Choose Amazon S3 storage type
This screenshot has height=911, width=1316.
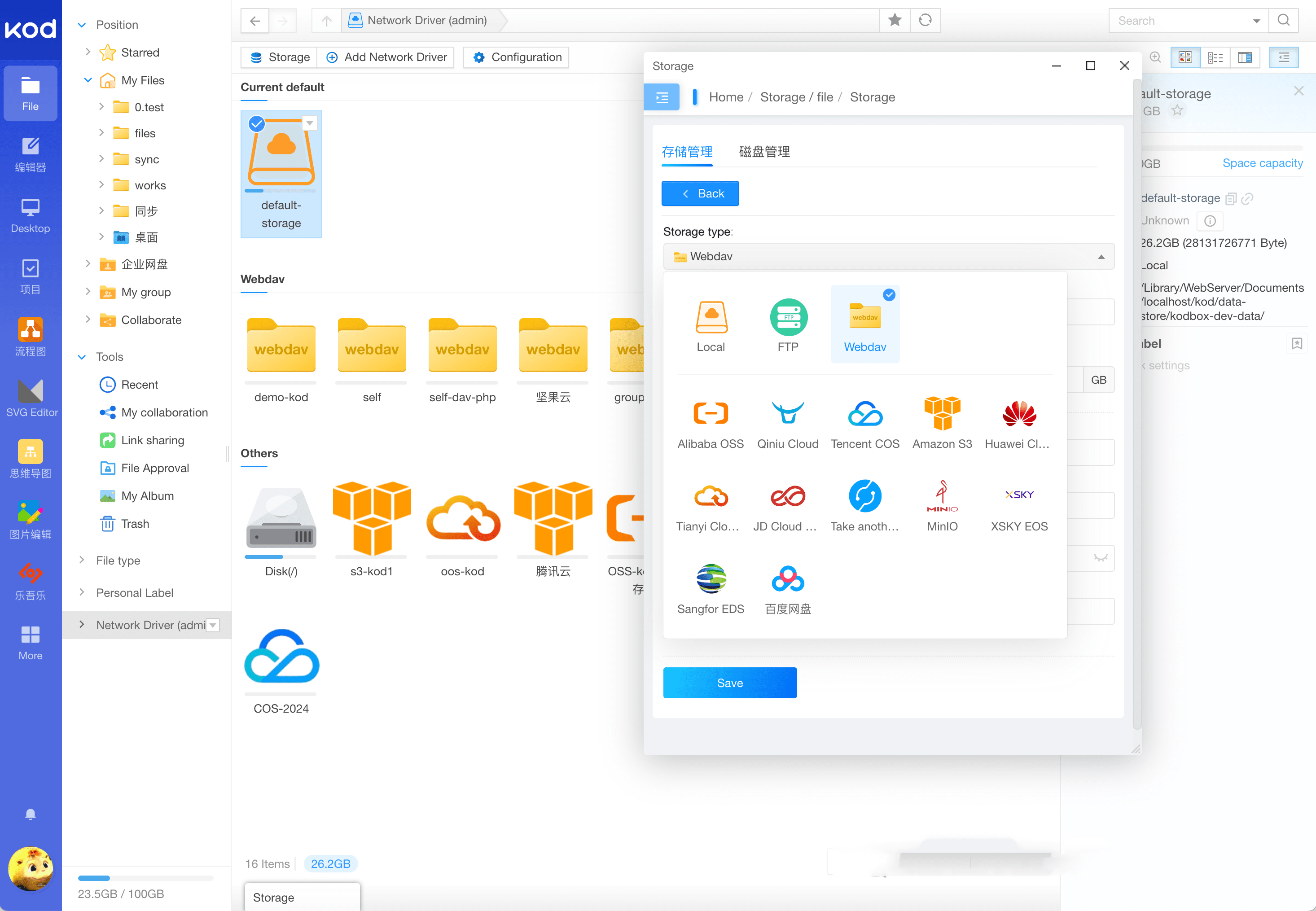click(942, 423)
